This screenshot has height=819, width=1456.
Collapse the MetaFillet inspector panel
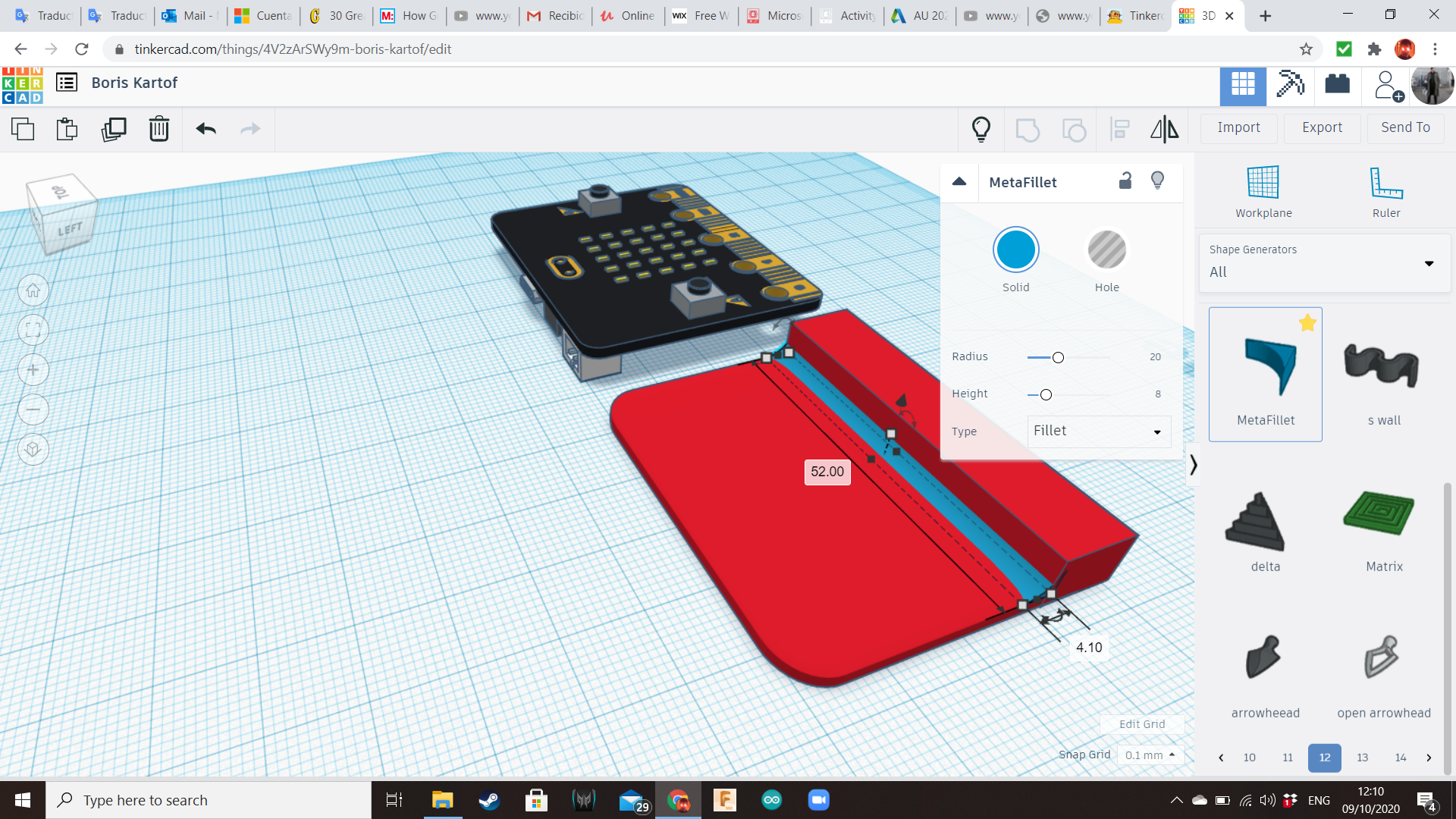point(959,181)
